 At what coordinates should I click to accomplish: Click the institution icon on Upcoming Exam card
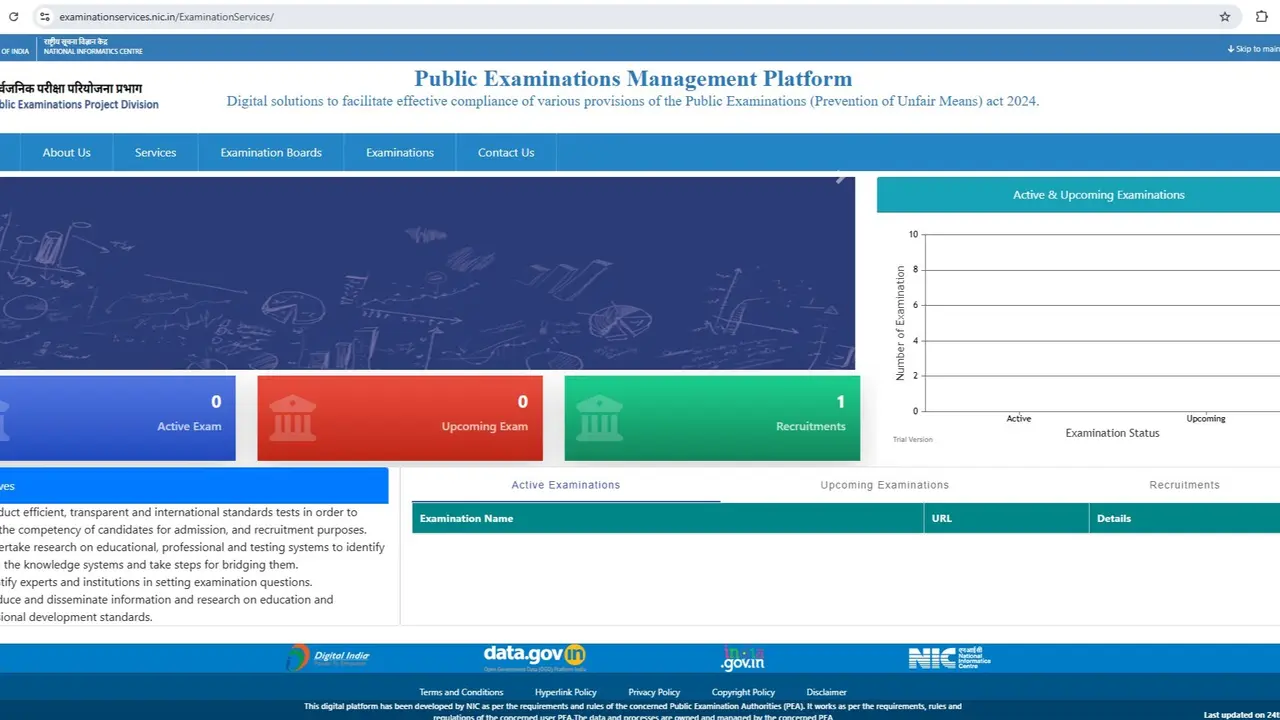coord(293,418)
